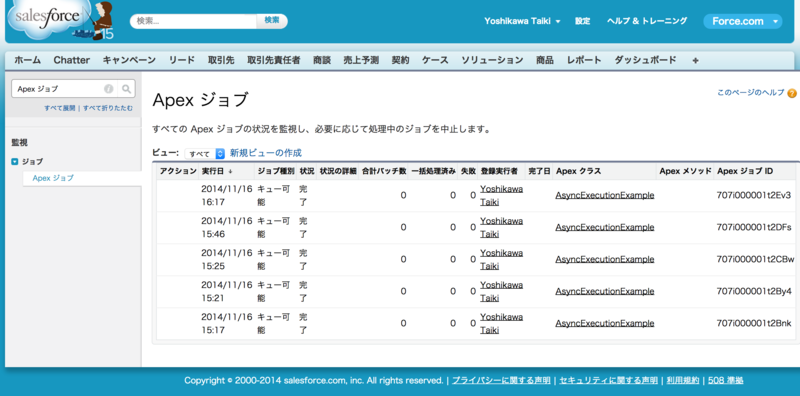Click the ジョブ種別 column header
Image resolution: width=800 pixels, height=396 pixels.
click(276, 171)
